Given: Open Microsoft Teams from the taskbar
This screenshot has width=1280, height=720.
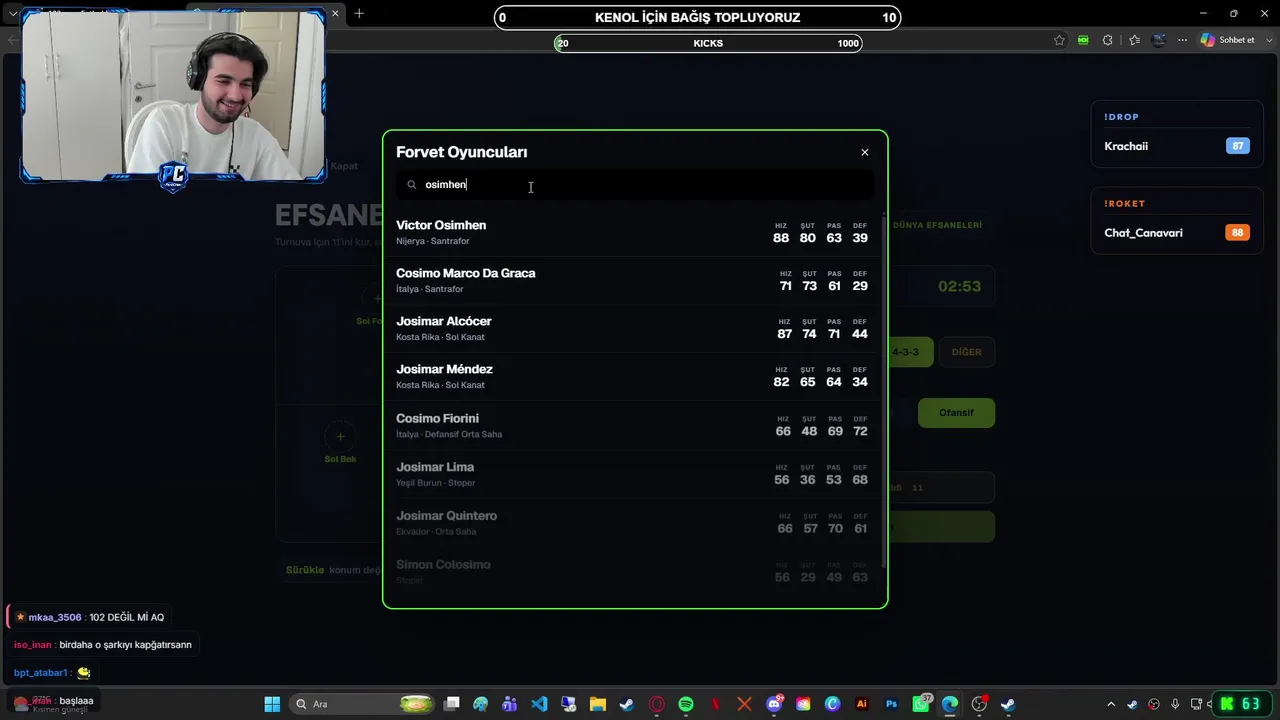Looking at the screenshot, I should pos(510,704).
